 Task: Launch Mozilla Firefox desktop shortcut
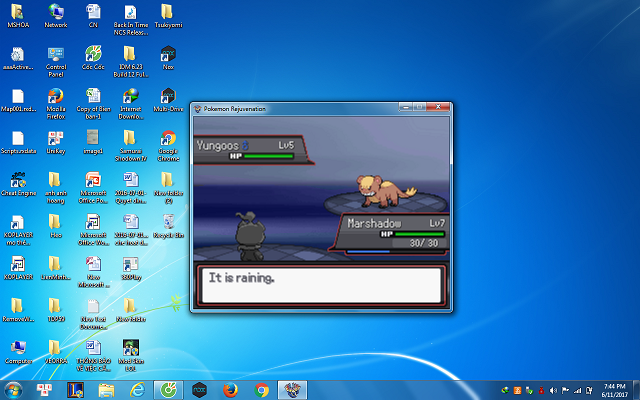coord(56,104)
